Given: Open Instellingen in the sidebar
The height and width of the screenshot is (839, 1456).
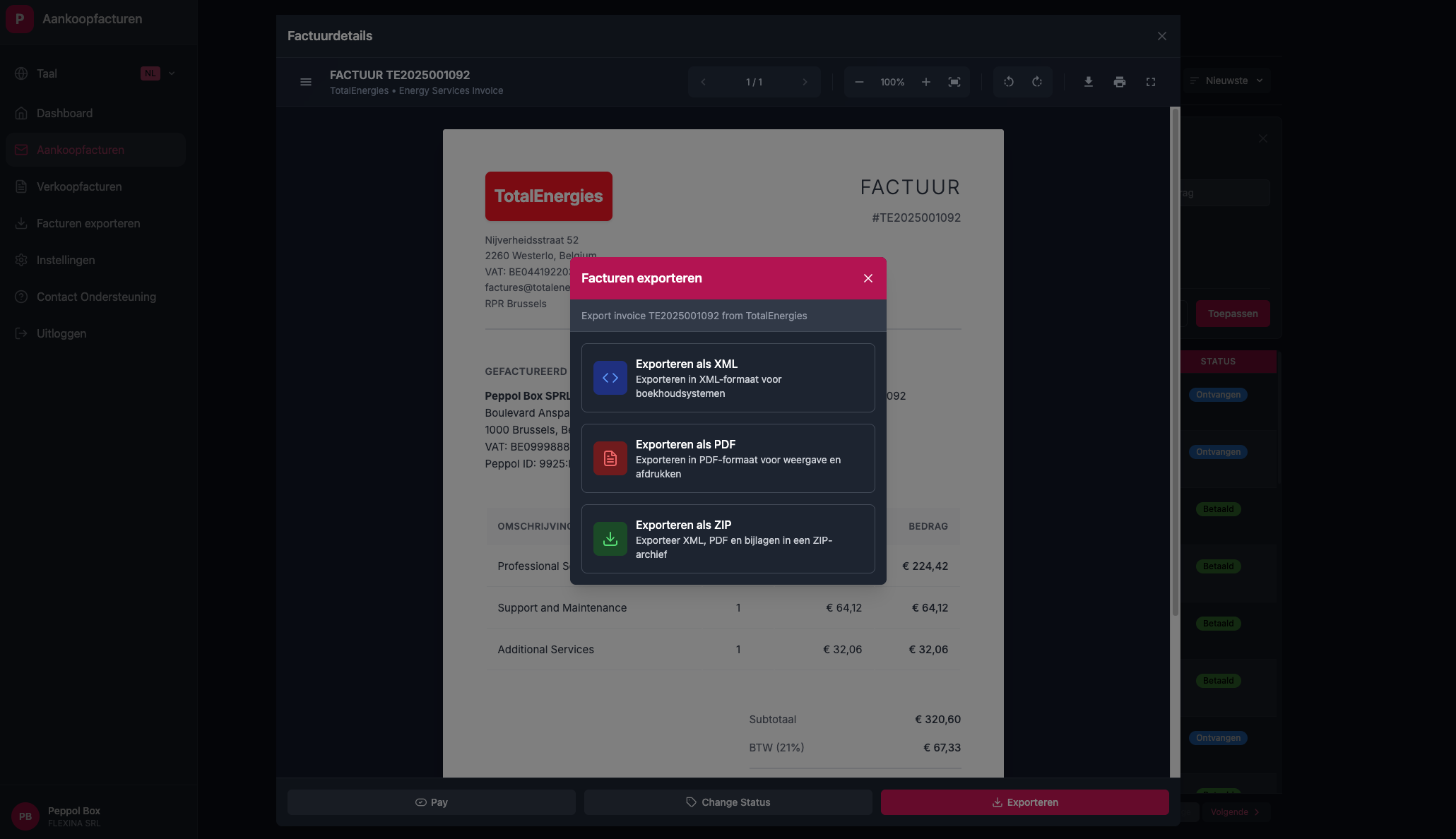Looking at the screenshot, I should pos(95,260).
